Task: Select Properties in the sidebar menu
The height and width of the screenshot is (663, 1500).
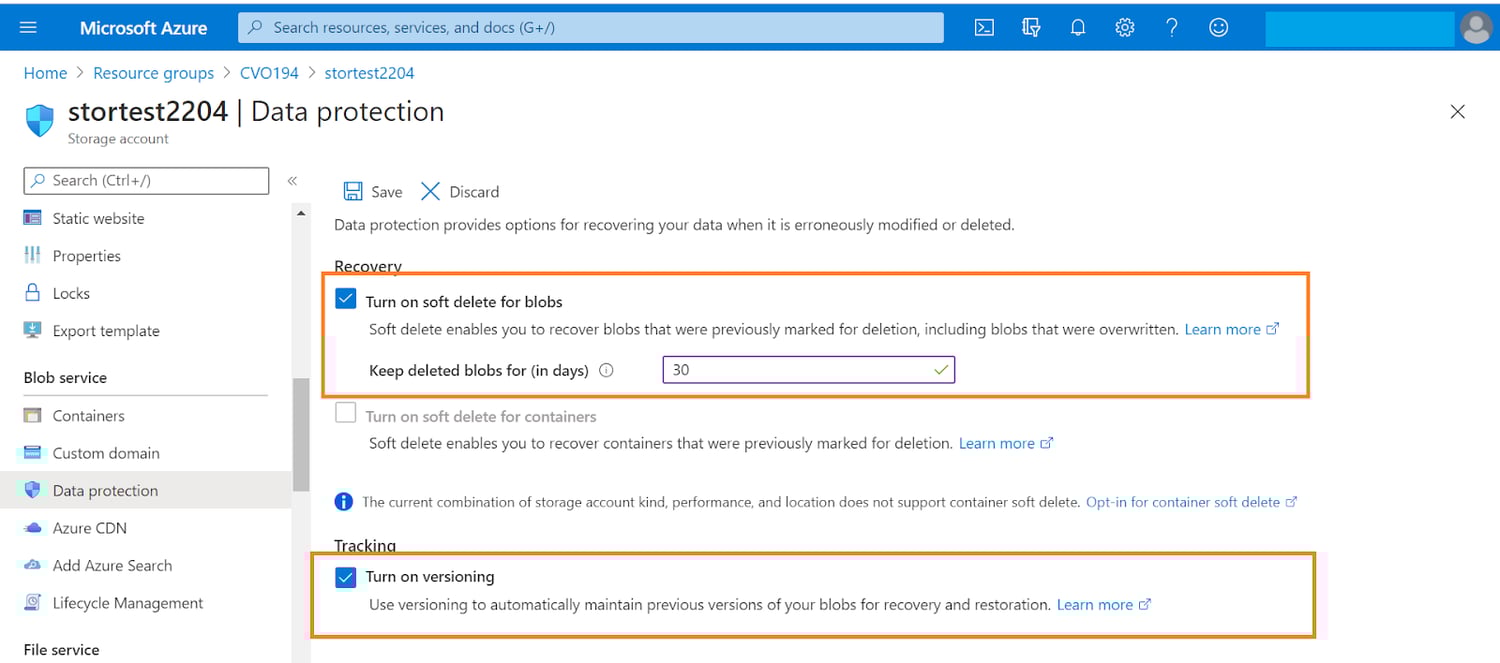Action: (84, 255)
